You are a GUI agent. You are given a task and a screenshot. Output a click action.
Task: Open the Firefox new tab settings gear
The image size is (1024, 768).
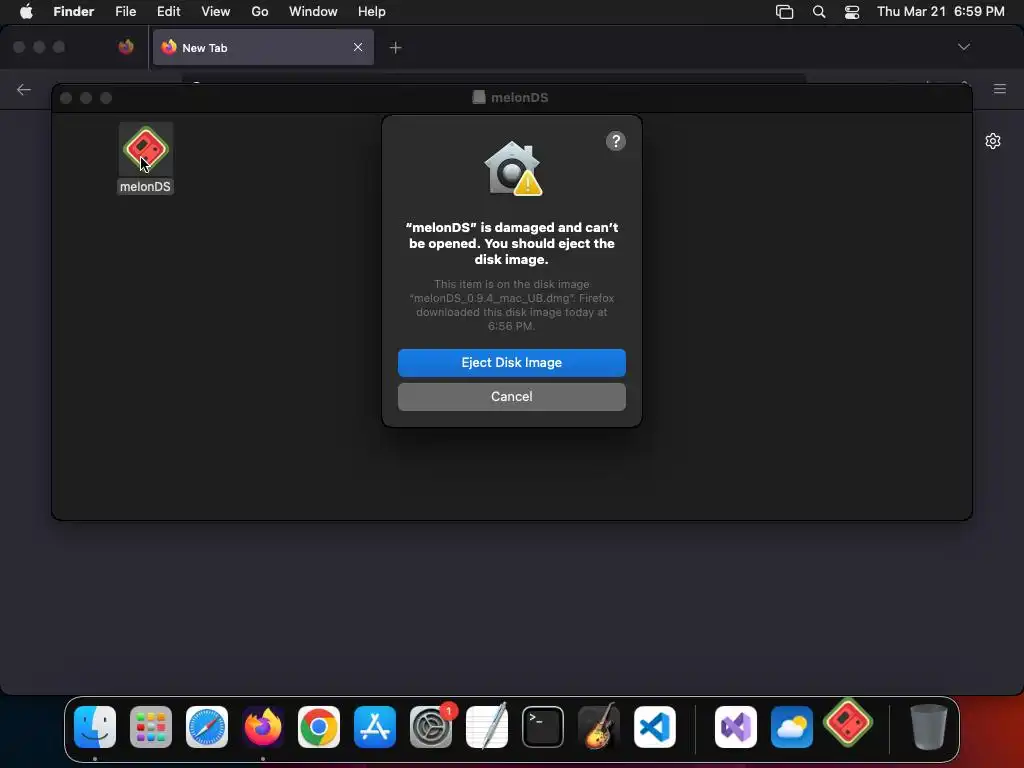993,141
